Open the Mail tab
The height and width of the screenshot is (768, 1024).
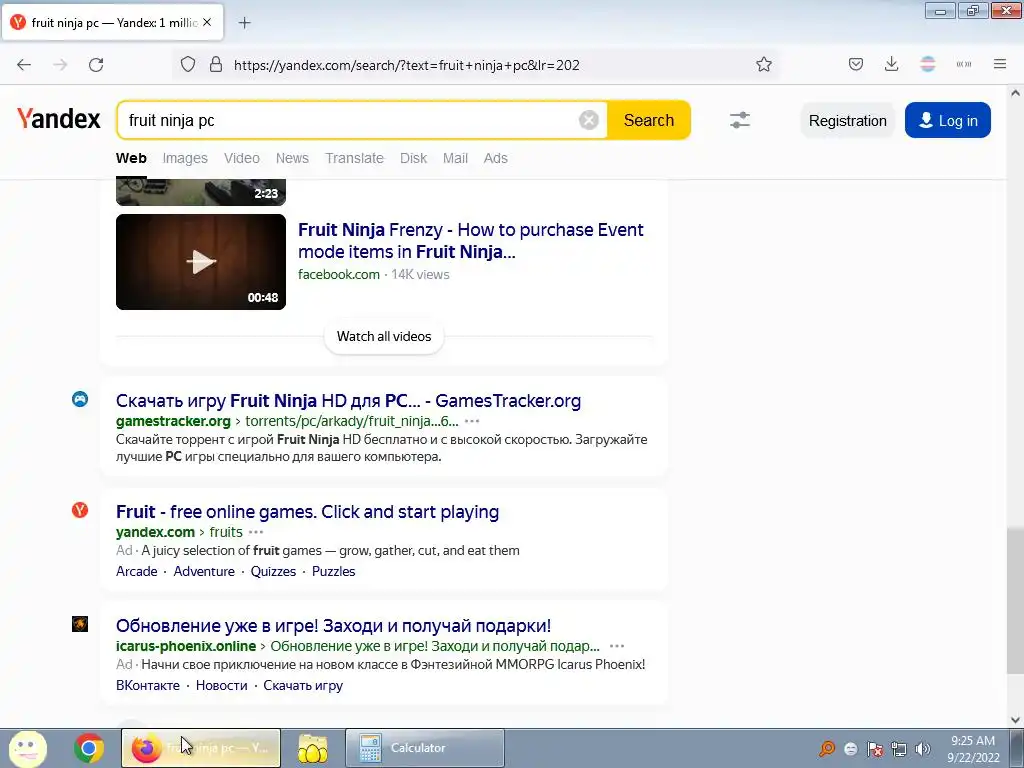[x=455, y=158]
